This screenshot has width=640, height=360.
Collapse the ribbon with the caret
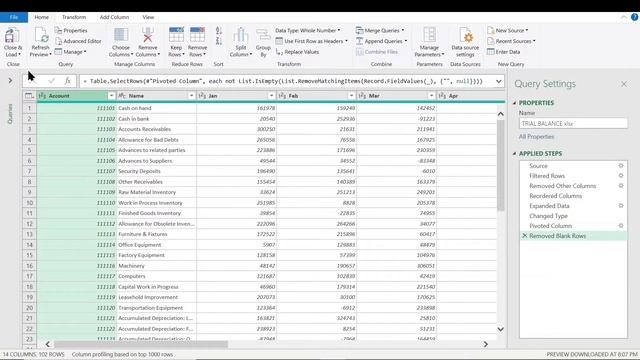(623, 17)
